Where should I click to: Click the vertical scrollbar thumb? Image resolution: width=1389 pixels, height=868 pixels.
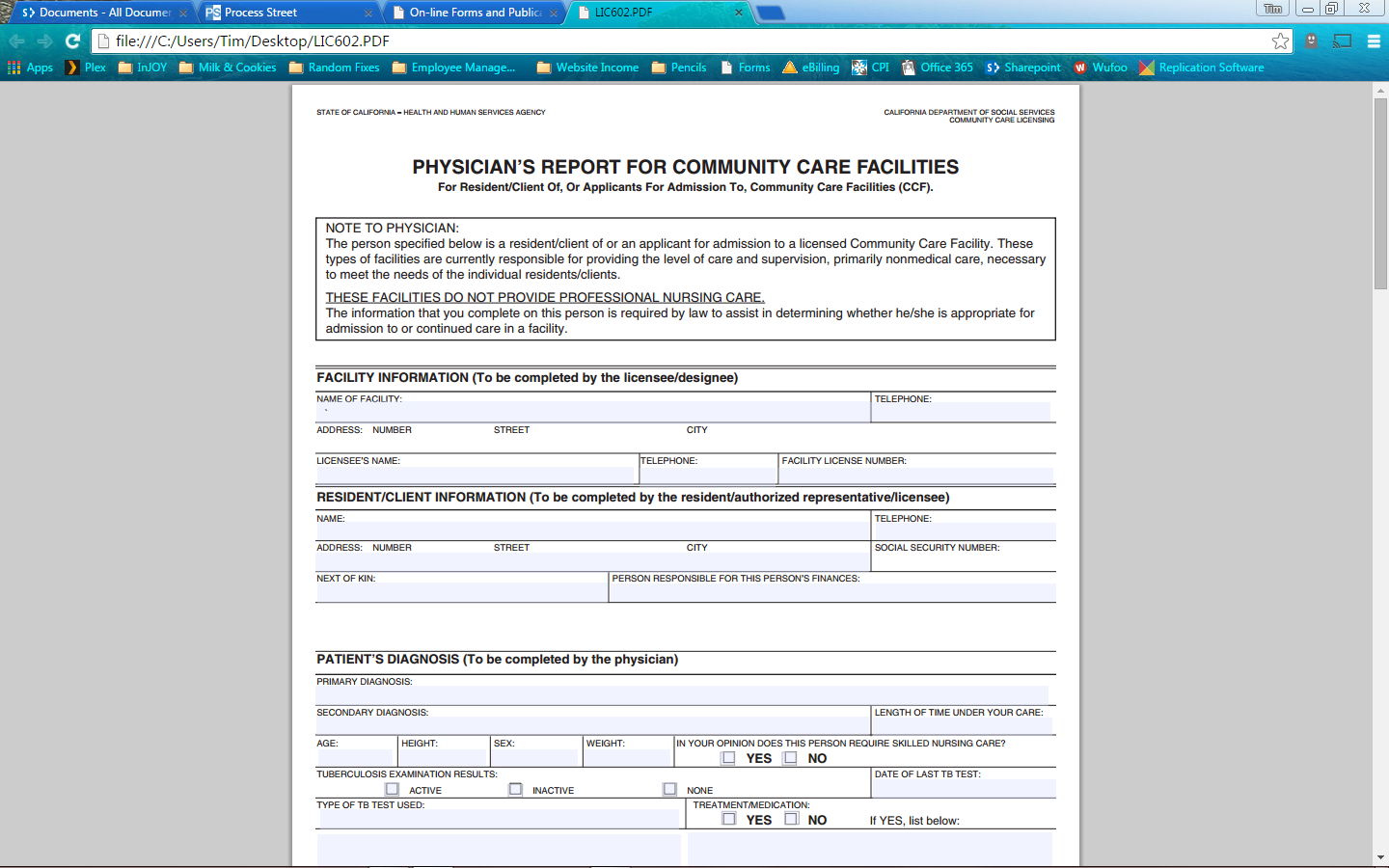pos(1380,193)
